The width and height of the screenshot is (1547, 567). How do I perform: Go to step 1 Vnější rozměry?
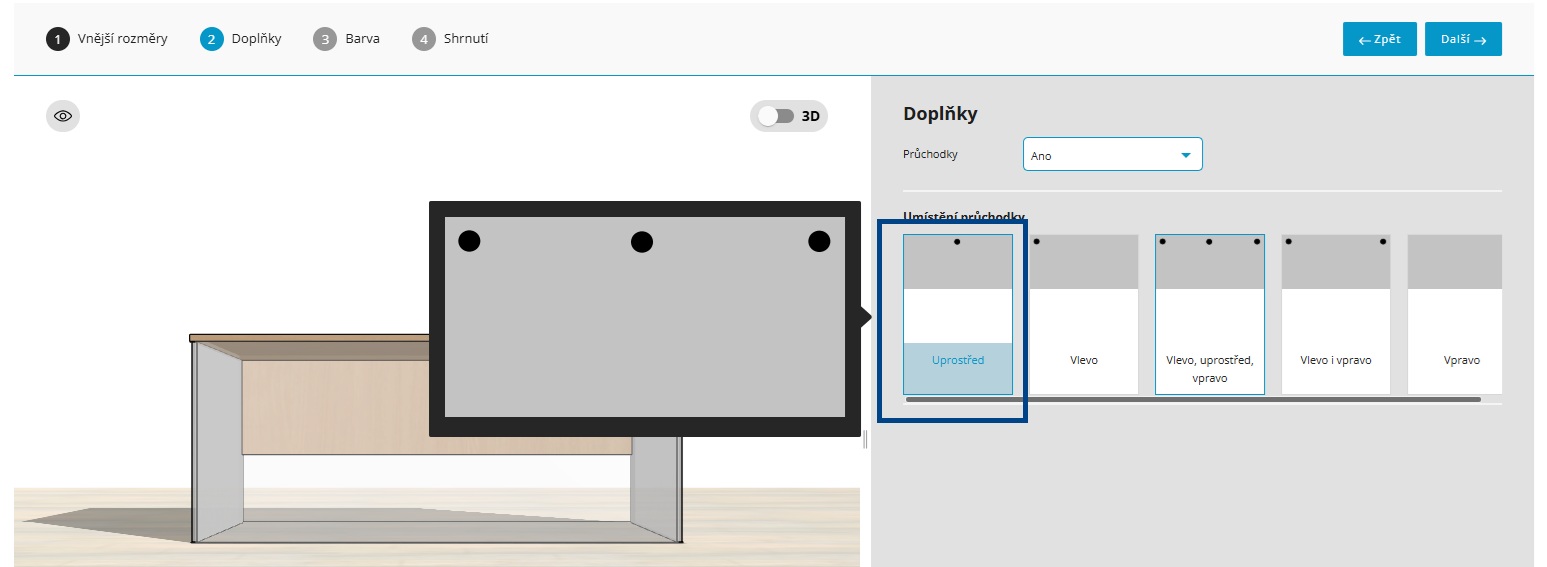click(107, 39)
